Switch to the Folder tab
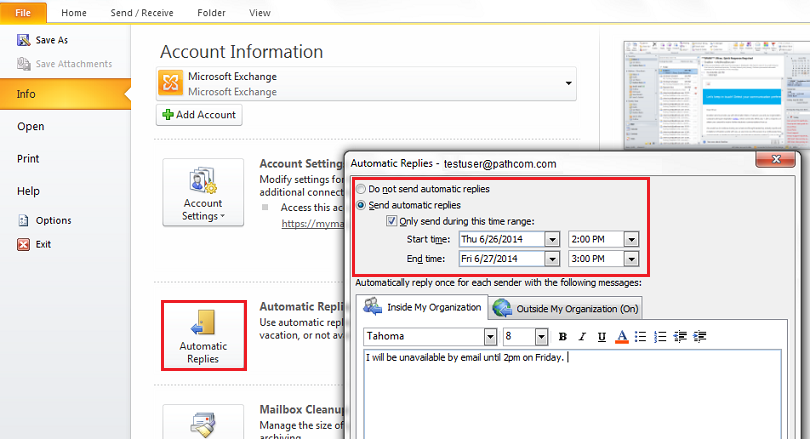The height and width of the screenshot is (439, 810). click(211, 13)
